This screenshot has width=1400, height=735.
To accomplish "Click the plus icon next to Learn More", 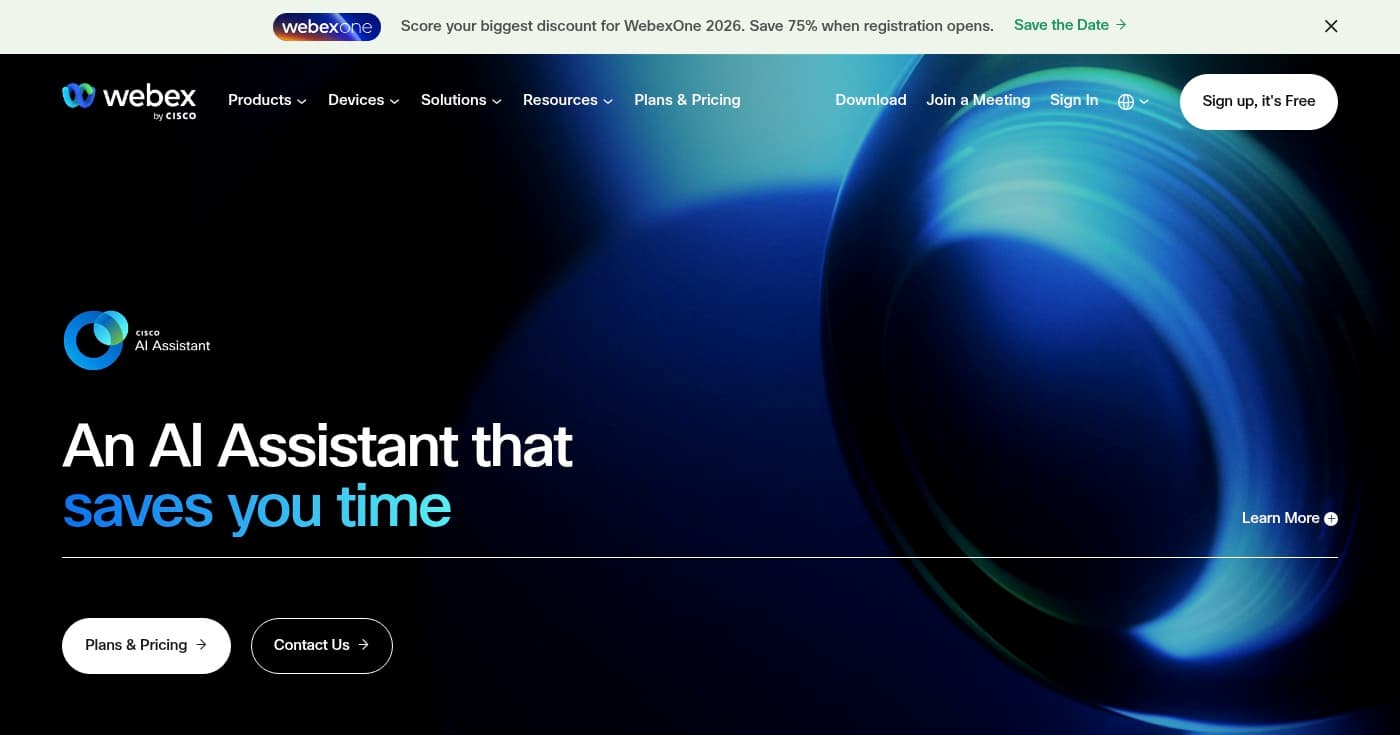I will (1331, 518).
